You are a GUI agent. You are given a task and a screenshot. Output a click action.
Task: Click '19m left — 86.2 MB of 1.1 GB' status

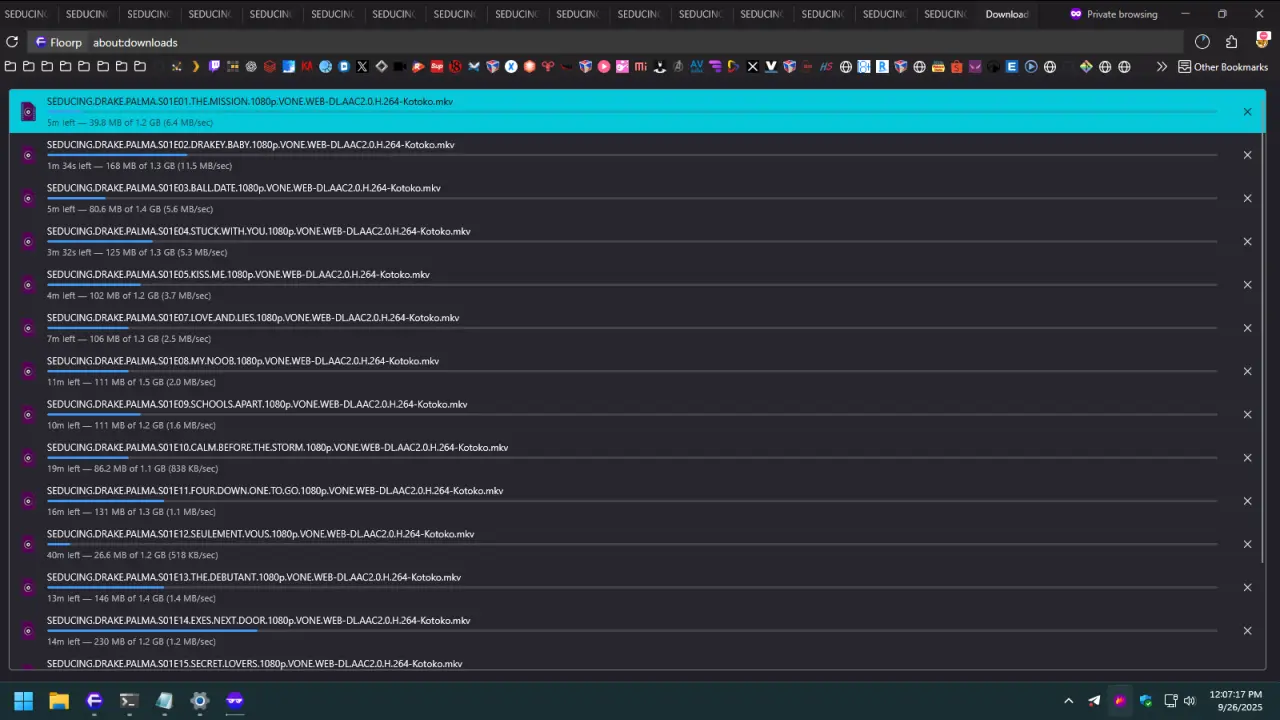(x=132, y=469)
